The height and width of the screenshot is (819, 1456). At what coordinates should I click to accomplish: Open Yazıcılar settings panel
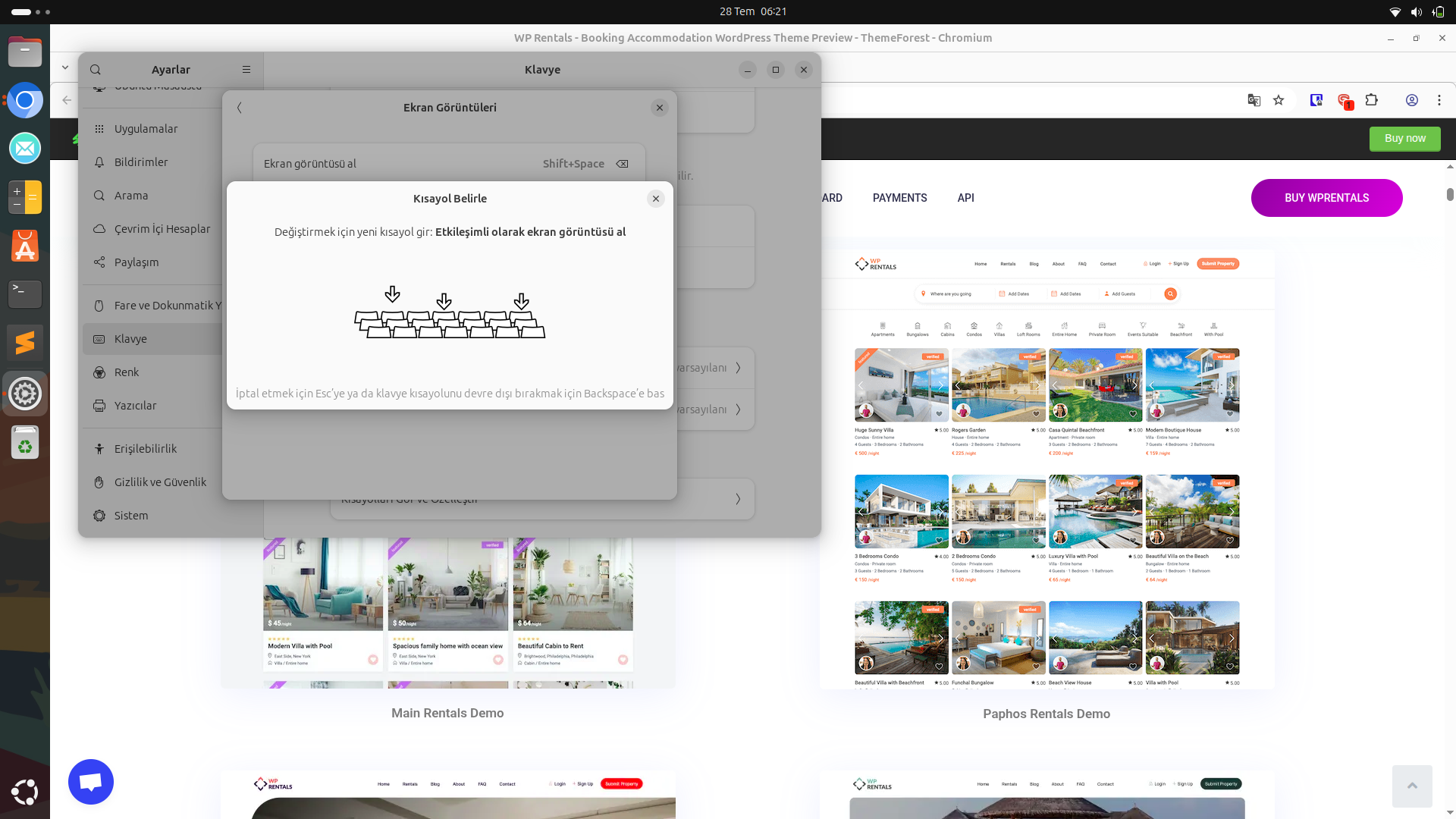pos(152,406)
